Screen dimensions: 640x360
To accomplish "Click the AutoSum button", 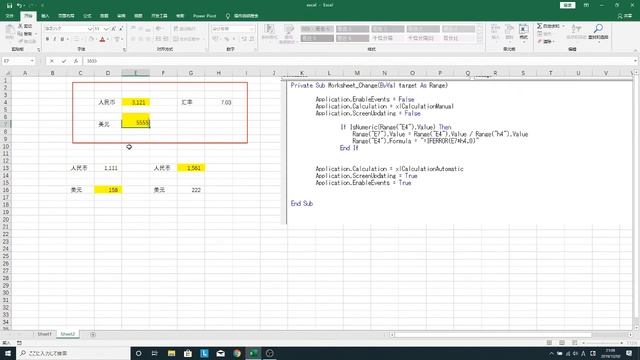I will click(x=548, y=26).
